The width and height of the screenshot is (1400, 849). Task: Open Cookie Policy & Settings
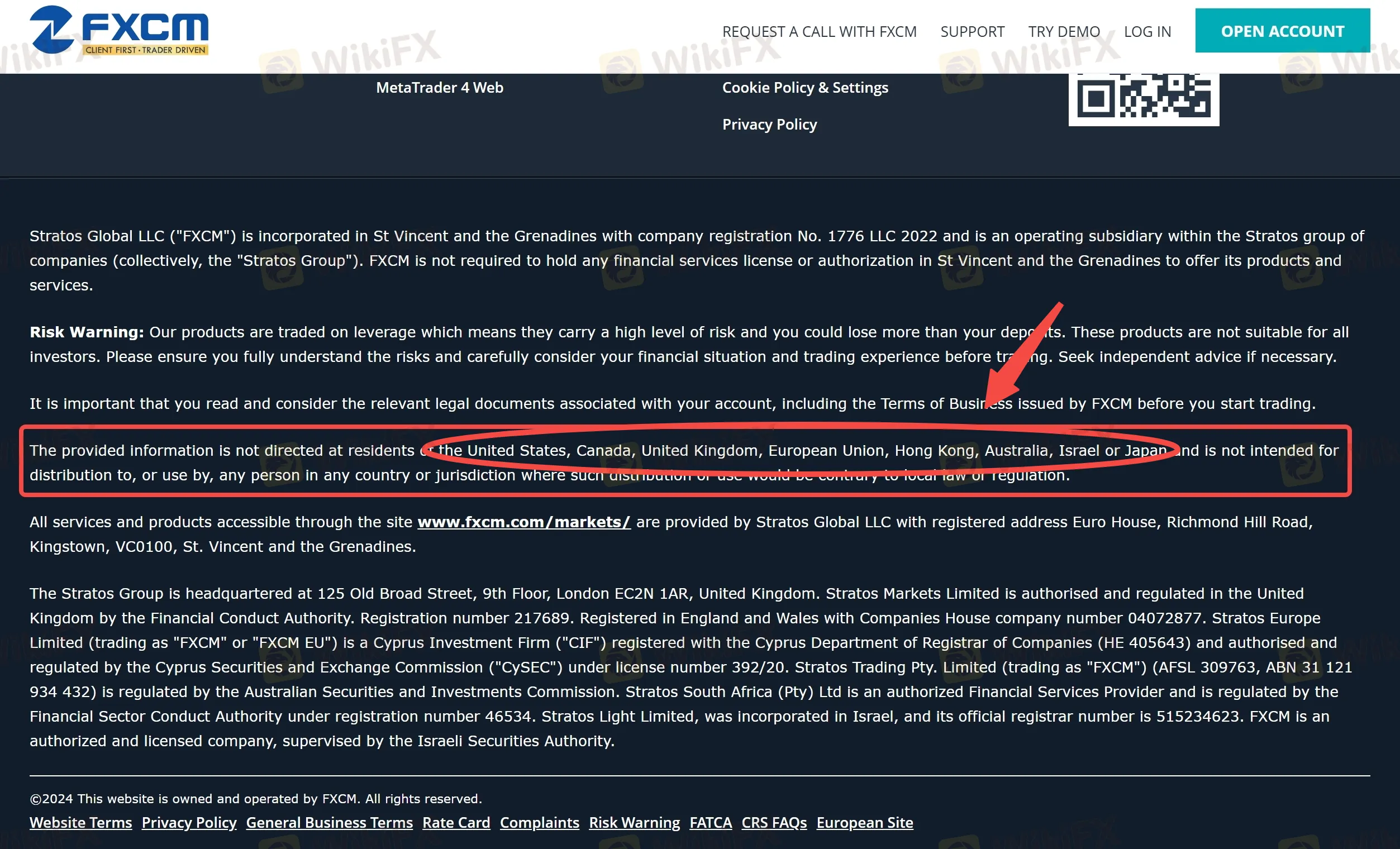click(x=804, y=88)
